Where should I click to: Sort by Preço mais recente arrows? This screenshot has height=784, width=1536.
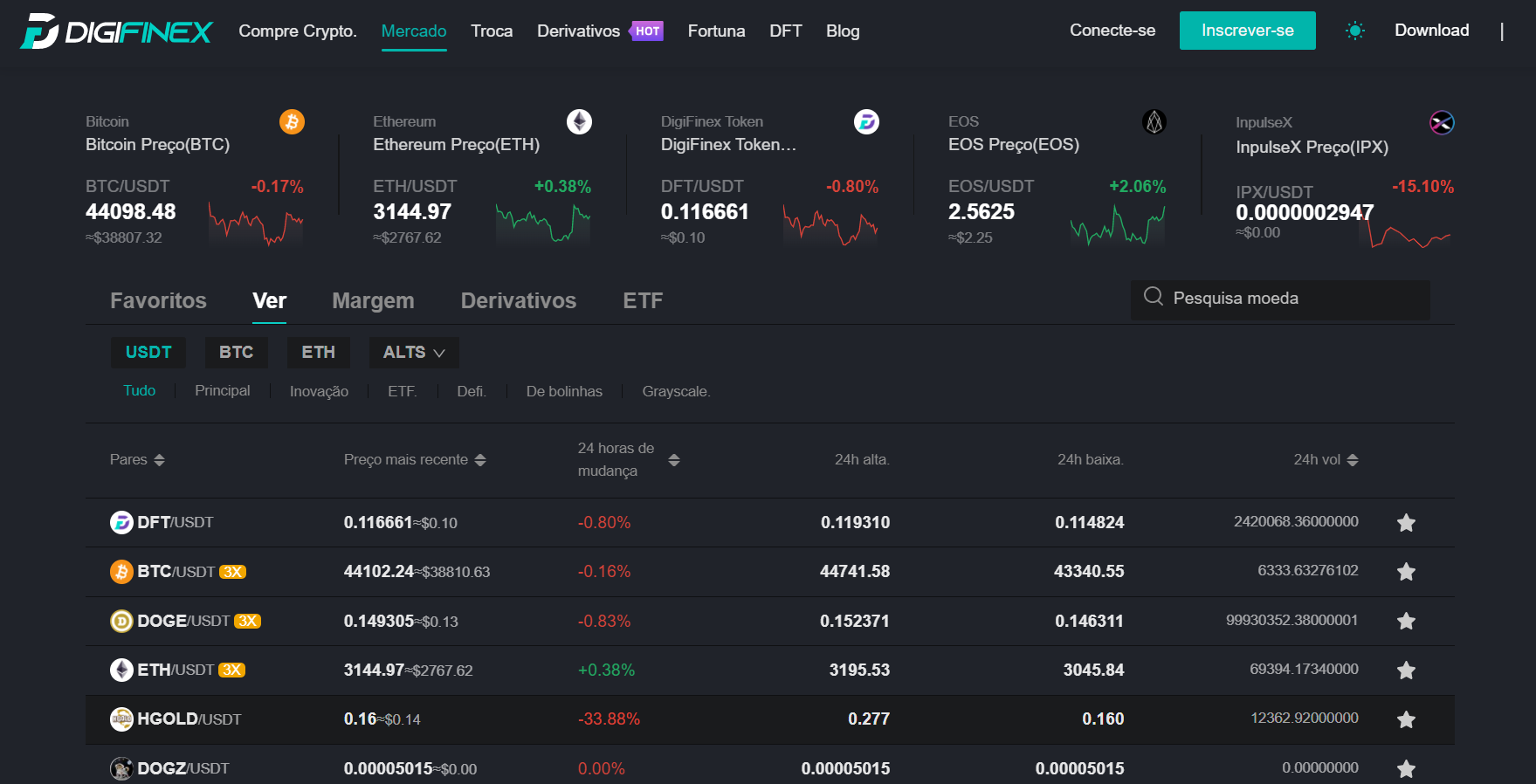[x=480, y=460]
